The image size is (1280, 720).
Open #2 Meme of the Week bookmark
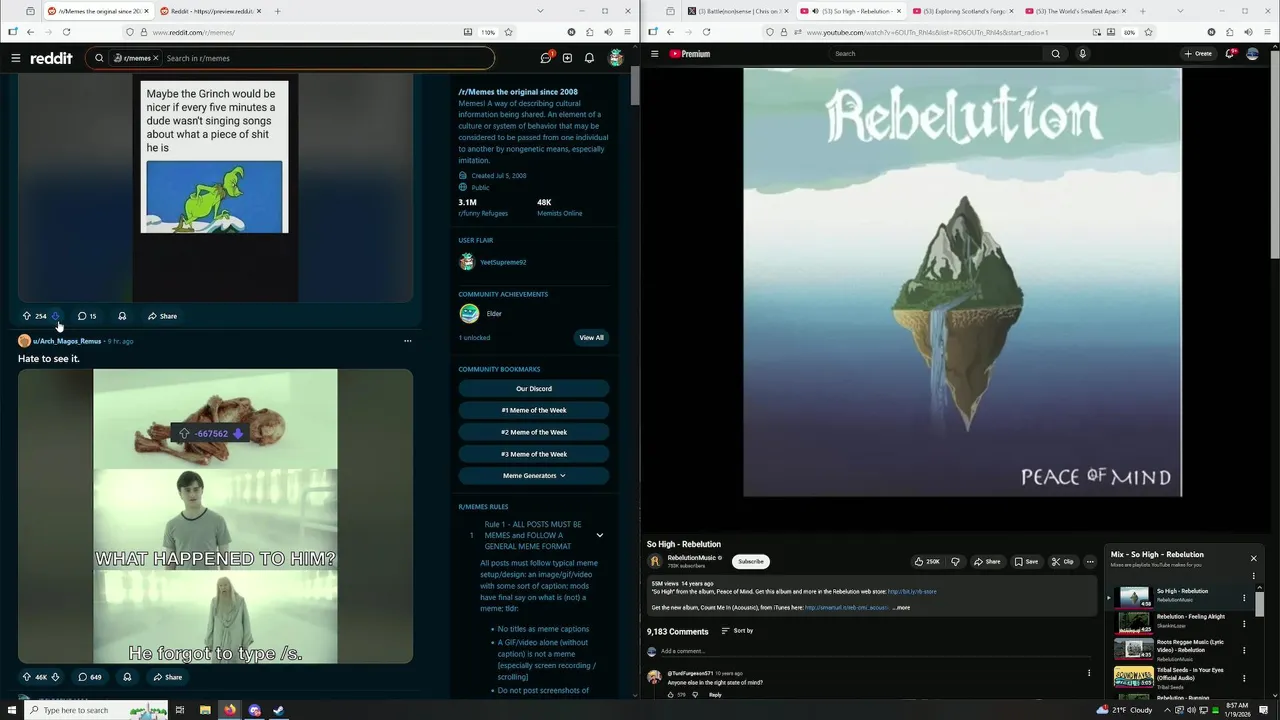click(534, 432)
